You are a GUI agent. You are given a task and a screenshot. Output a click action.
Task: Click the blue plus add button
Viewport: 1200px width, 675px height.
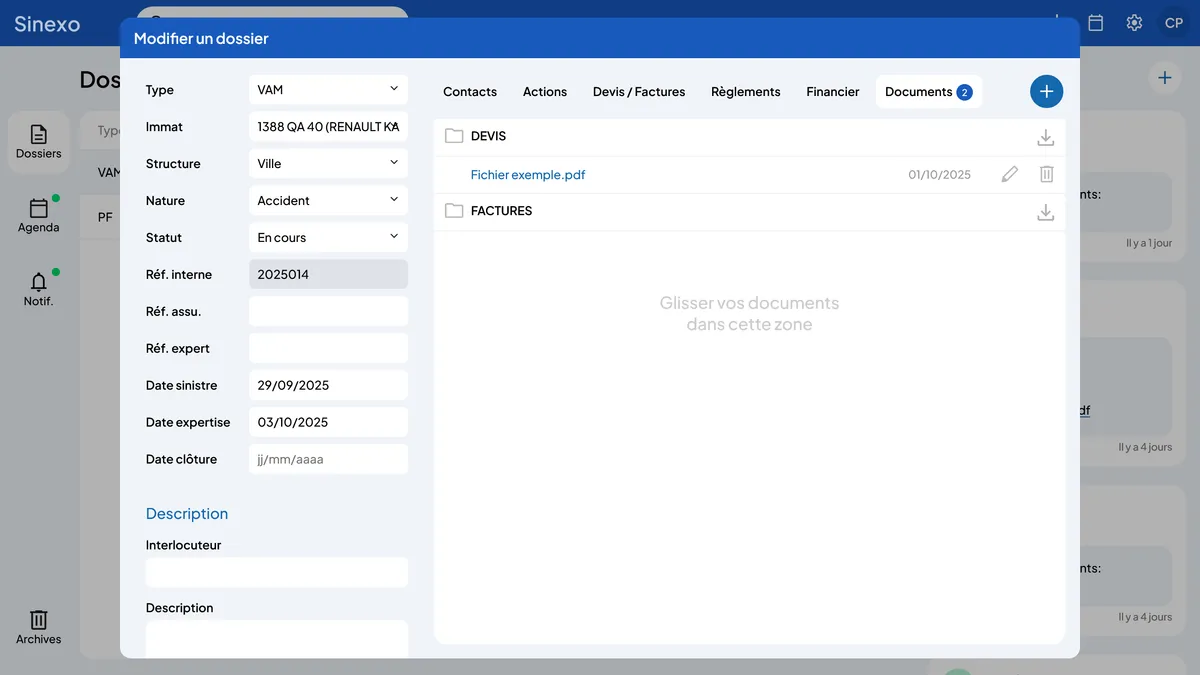[x=1046, y=91]
